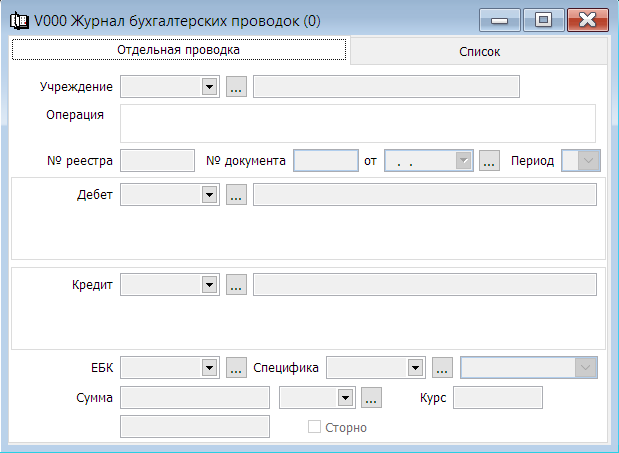Open lookup ellipsis button next to Учреждение
Viewport: 619px width, 453px height.
[x=236, y=86]
